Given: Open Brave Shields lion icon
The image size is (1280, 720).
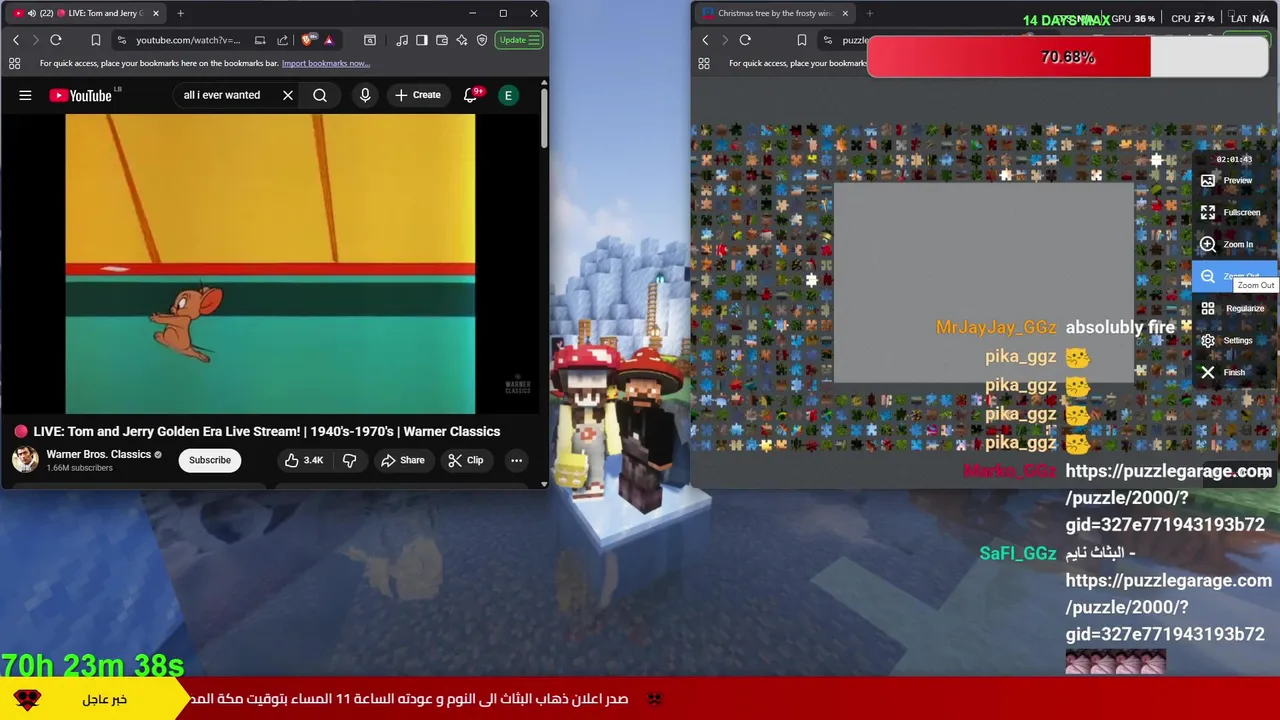Looking at the screenshot, I should point(306,40).
